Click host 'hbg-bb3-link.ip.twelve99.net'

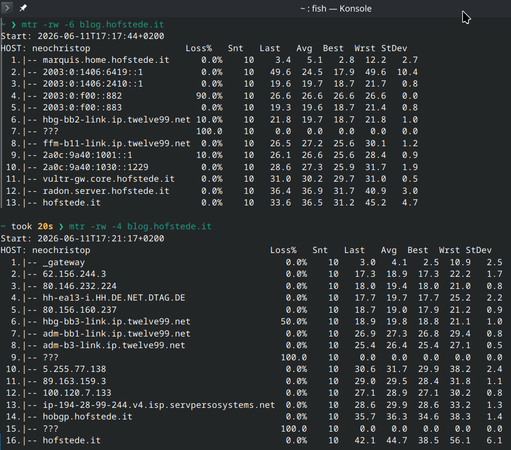coord(116,322)
